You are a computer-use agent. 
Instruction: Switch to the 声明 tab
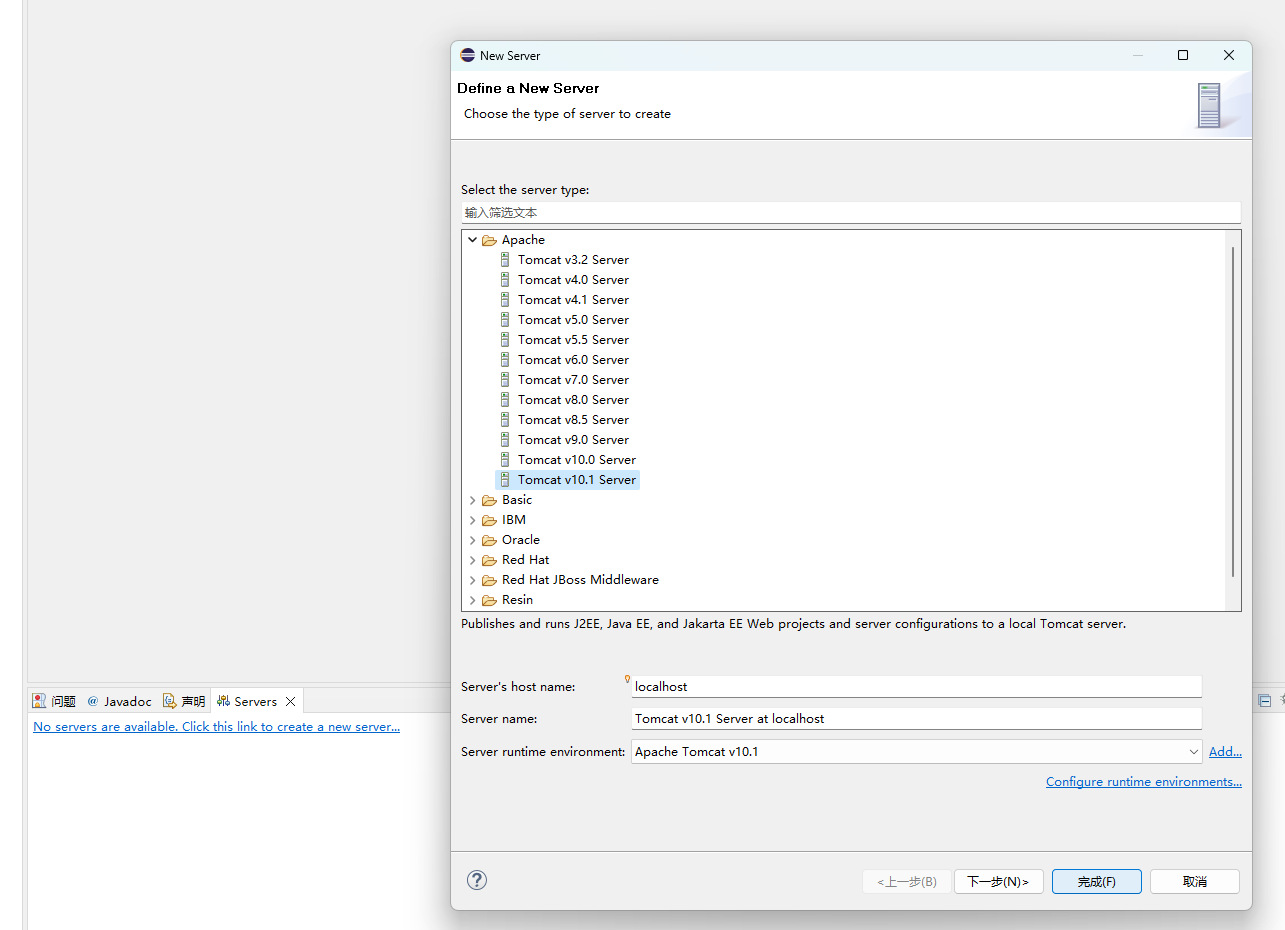185,701
